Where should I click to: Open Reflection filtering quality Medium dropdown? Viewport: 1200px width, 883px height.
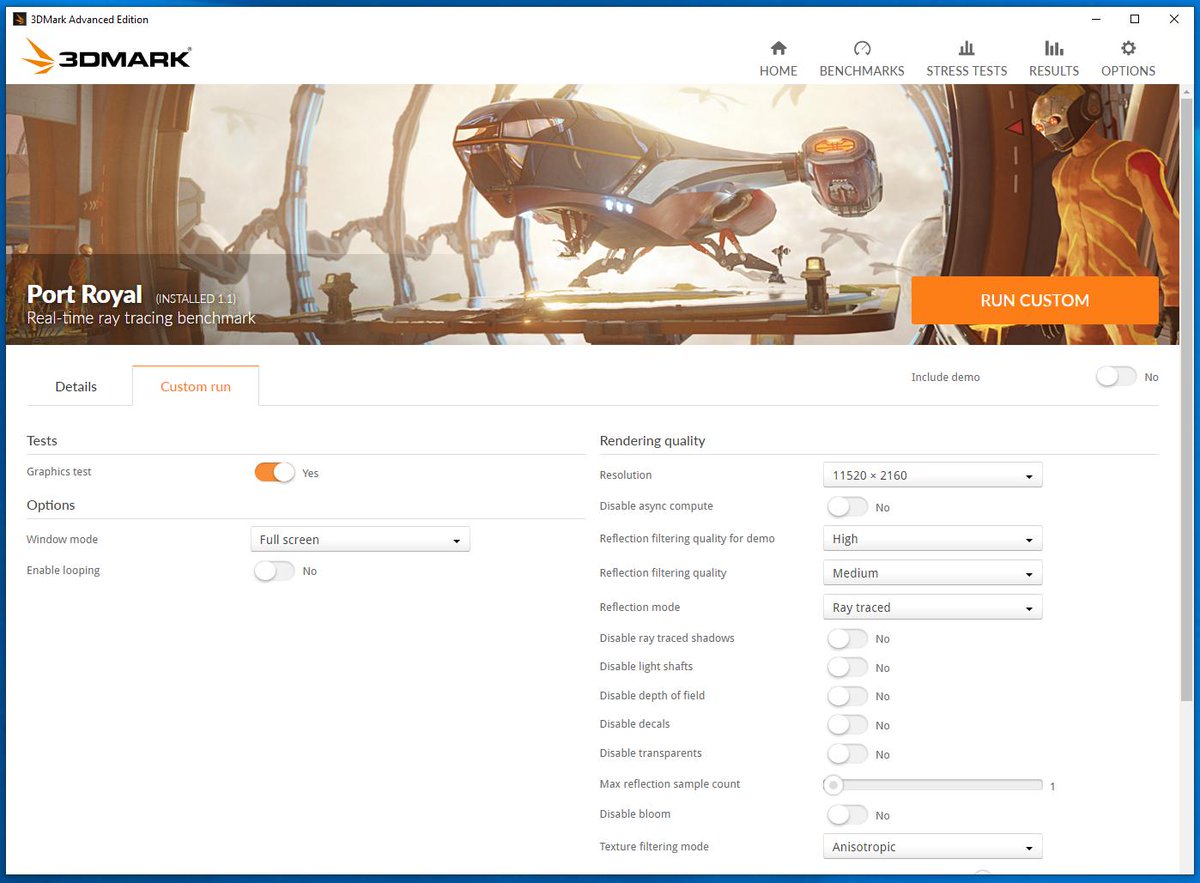[x=932, y=573]
